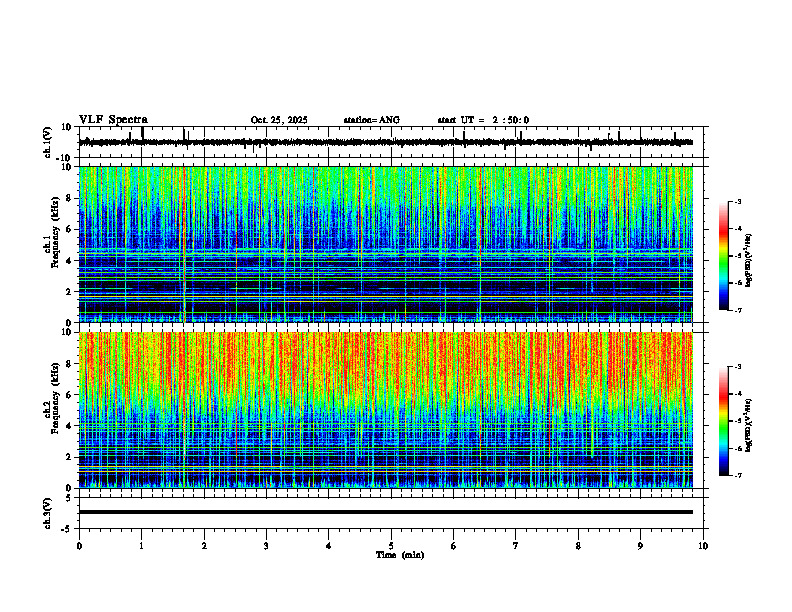This screenshot has width=792, height=612.
Task: Click time axis tick label "1"
Action: click(x=141, y=546)
